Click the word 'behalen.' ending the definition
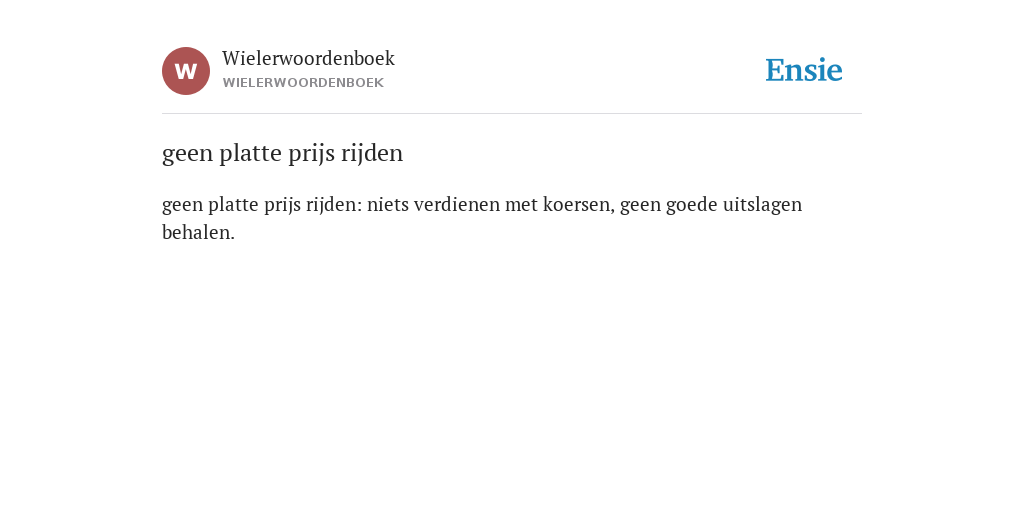Image resolution: width=1024 pixels, height=512 pixels. pos(198,232)
